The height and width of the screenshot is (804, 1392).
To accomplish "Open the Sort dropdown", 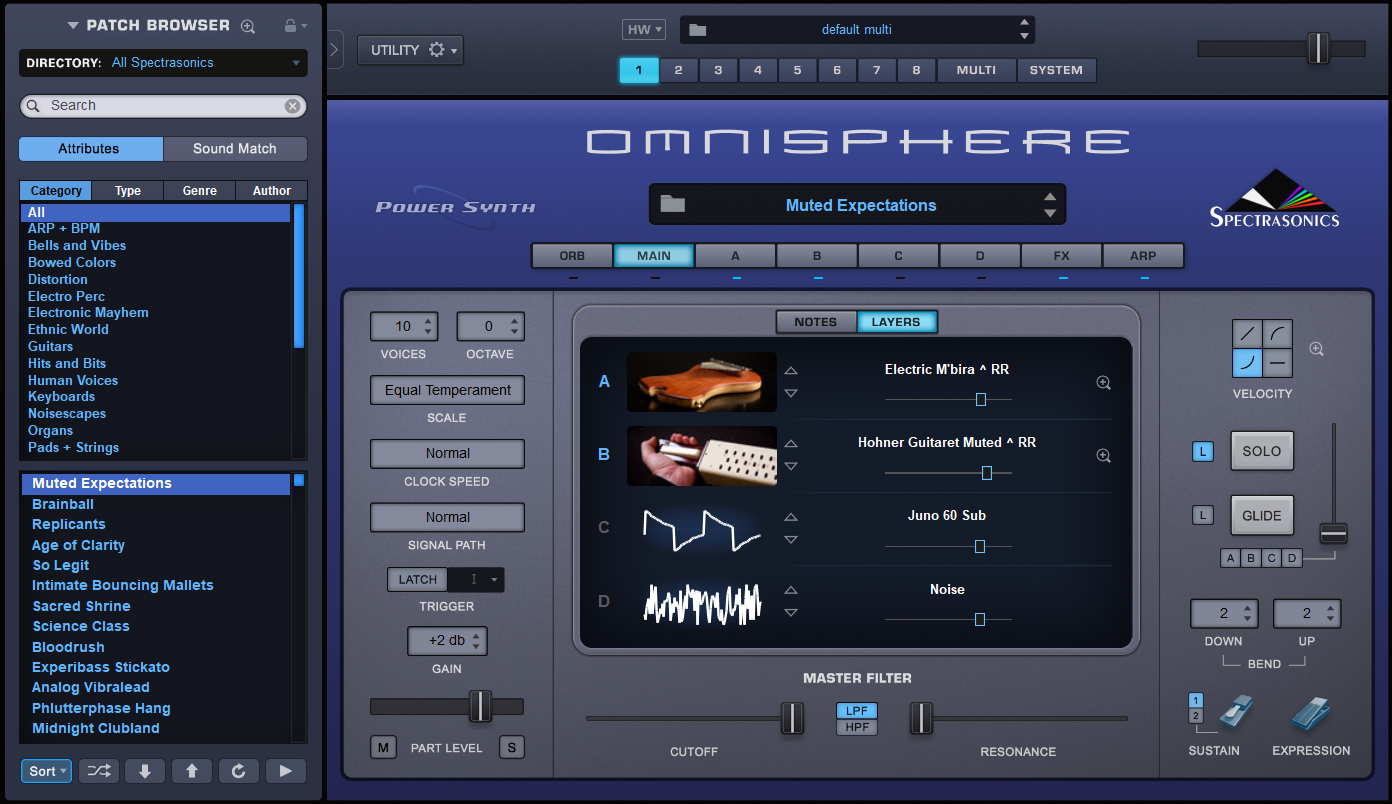I will tap(47, 771).
